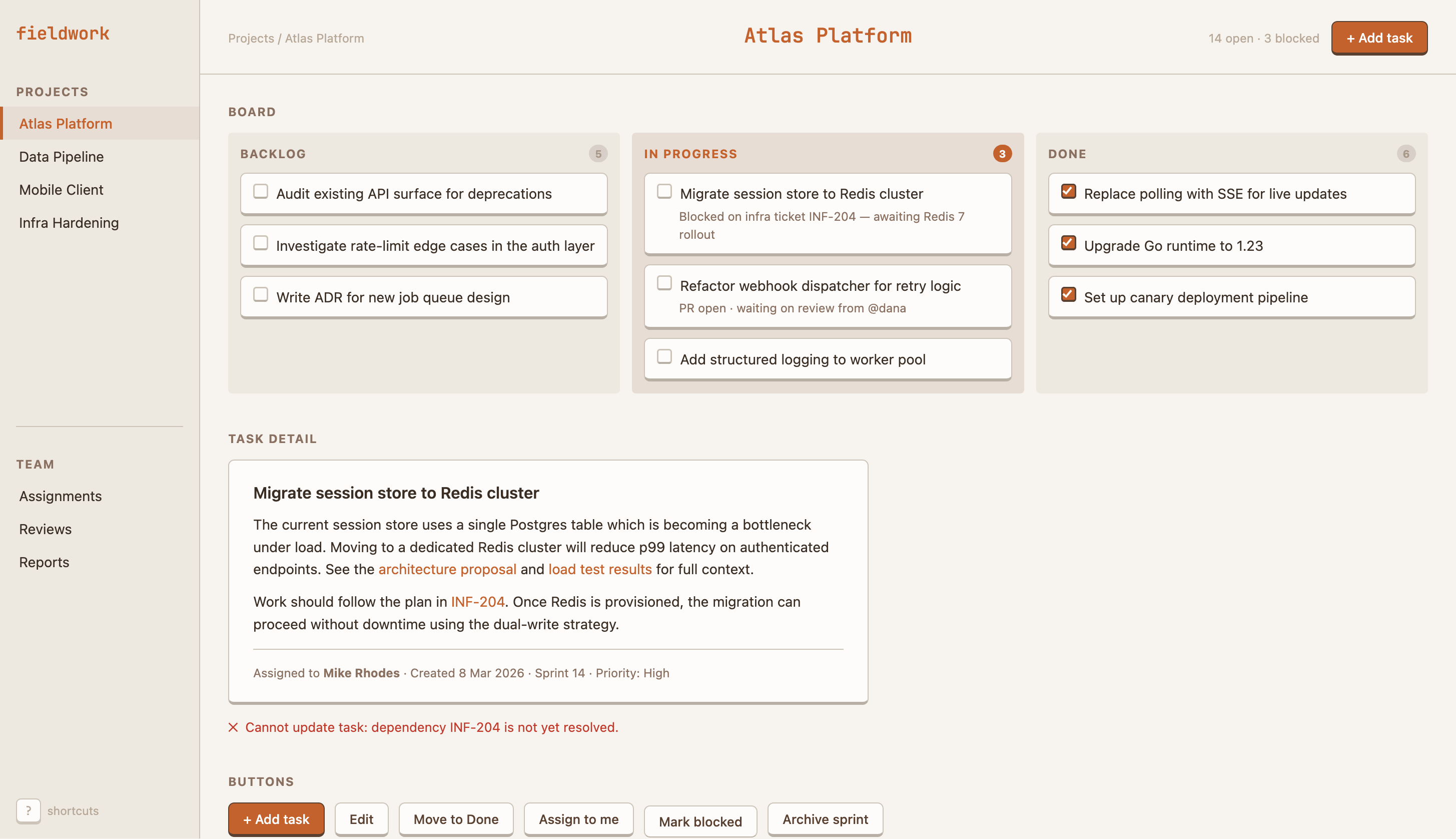
Task: Check 'Add structured logging to worker pool'
Action: (664, 357)
